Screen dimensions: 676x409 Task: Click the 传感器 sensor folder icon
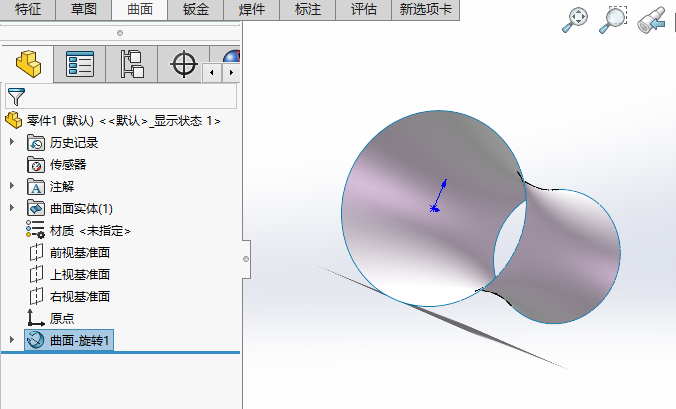[36, 165]
